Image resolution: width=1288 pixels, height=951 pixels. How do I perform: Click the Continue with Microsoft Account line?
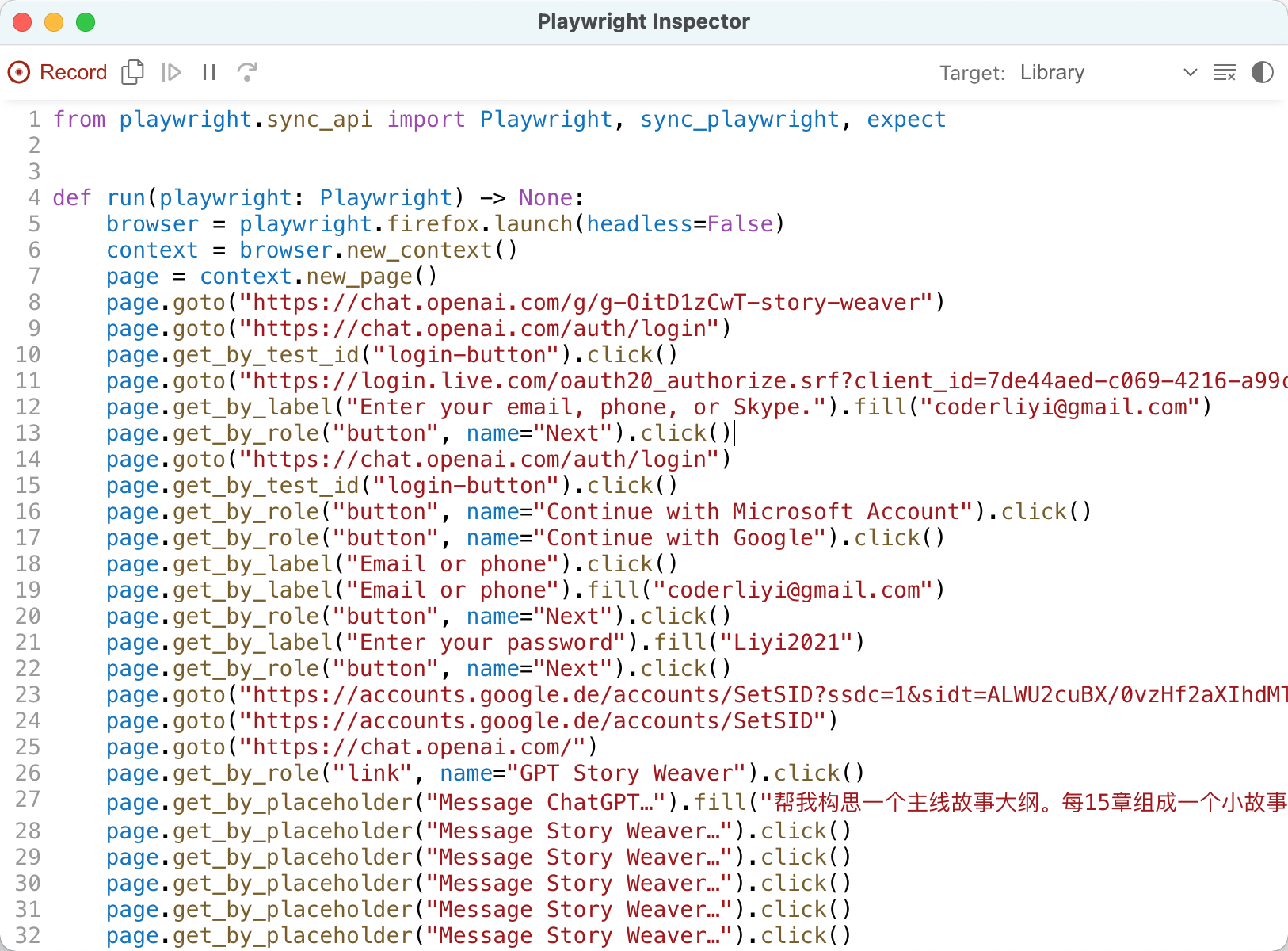coord(599,512)
